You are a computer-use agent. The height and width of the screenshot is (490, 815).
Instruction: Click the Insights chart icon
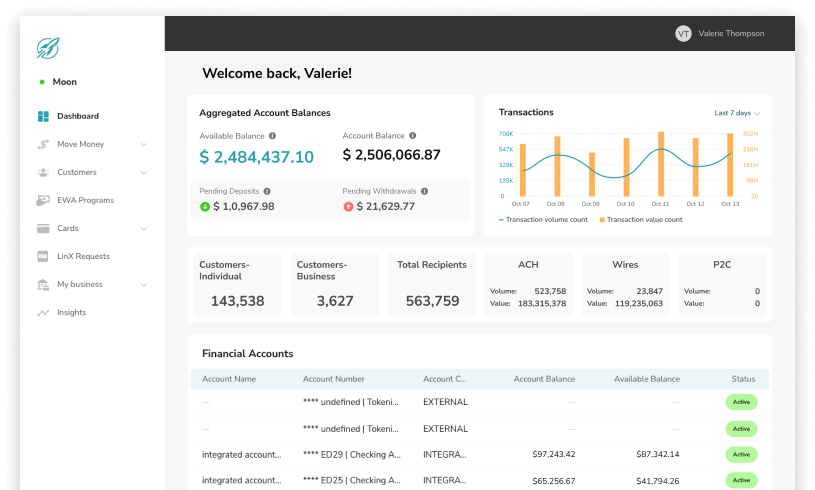(43, 312)
